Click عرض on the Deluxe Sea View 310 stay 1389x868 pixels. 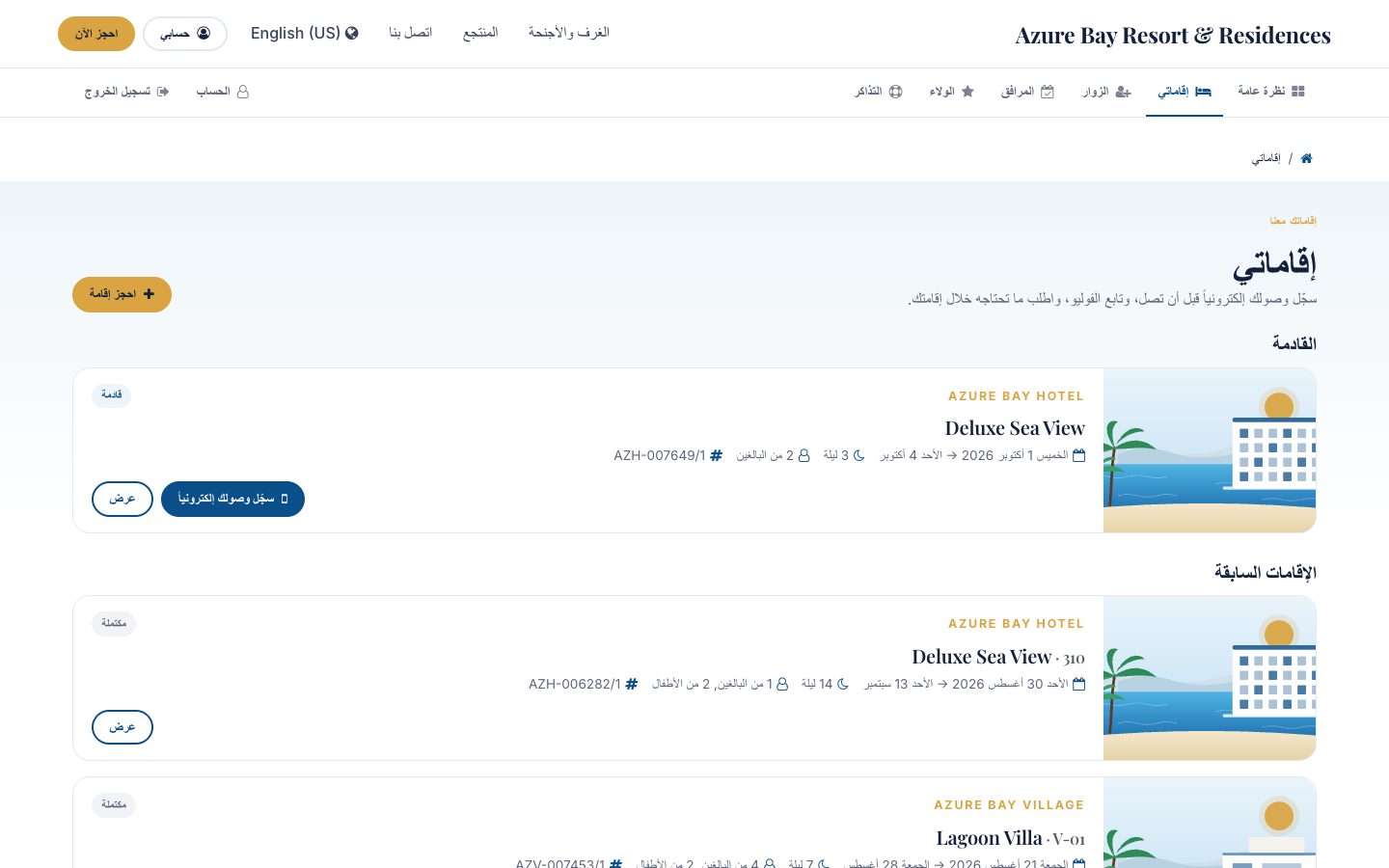click(123, 727)
